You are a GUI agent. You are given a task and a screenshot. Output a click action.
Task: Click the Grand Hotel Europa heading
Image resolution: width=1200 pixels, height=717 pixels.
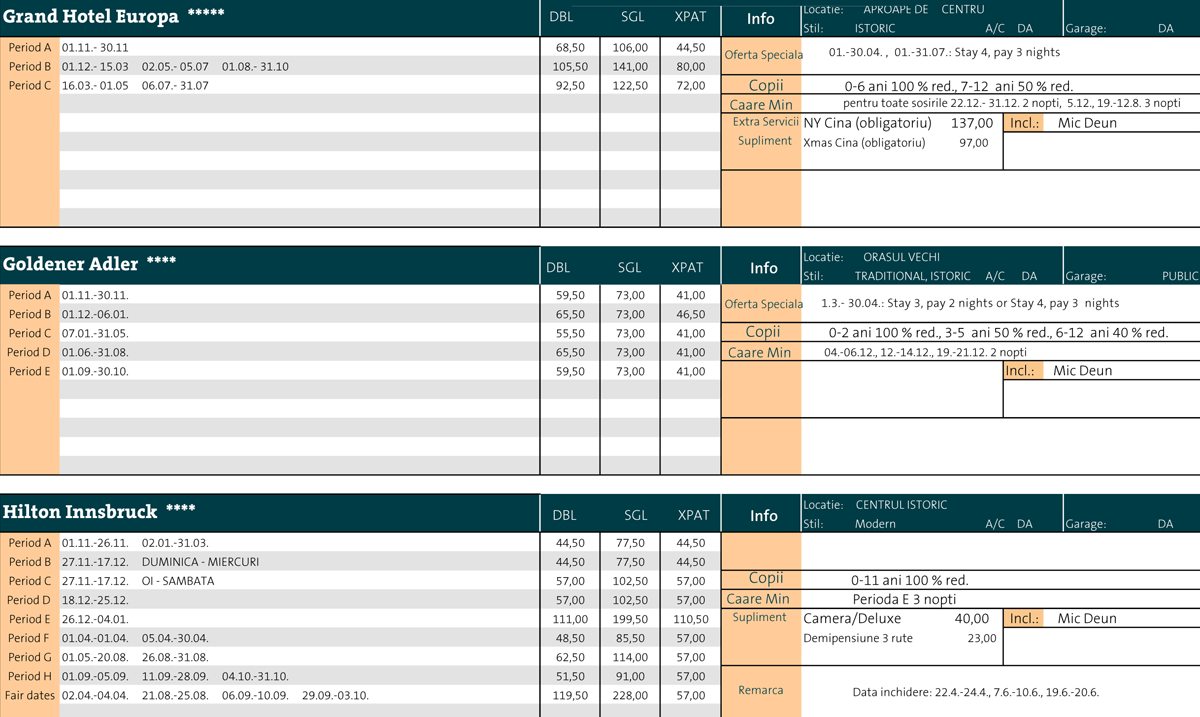[91, 17]
